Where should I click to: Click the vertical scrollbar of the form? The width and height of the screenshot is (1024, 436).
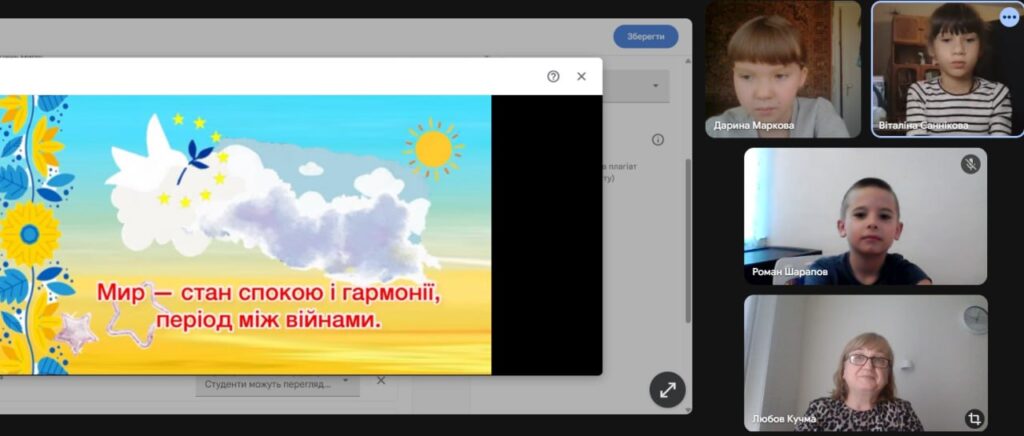(687, 240)
